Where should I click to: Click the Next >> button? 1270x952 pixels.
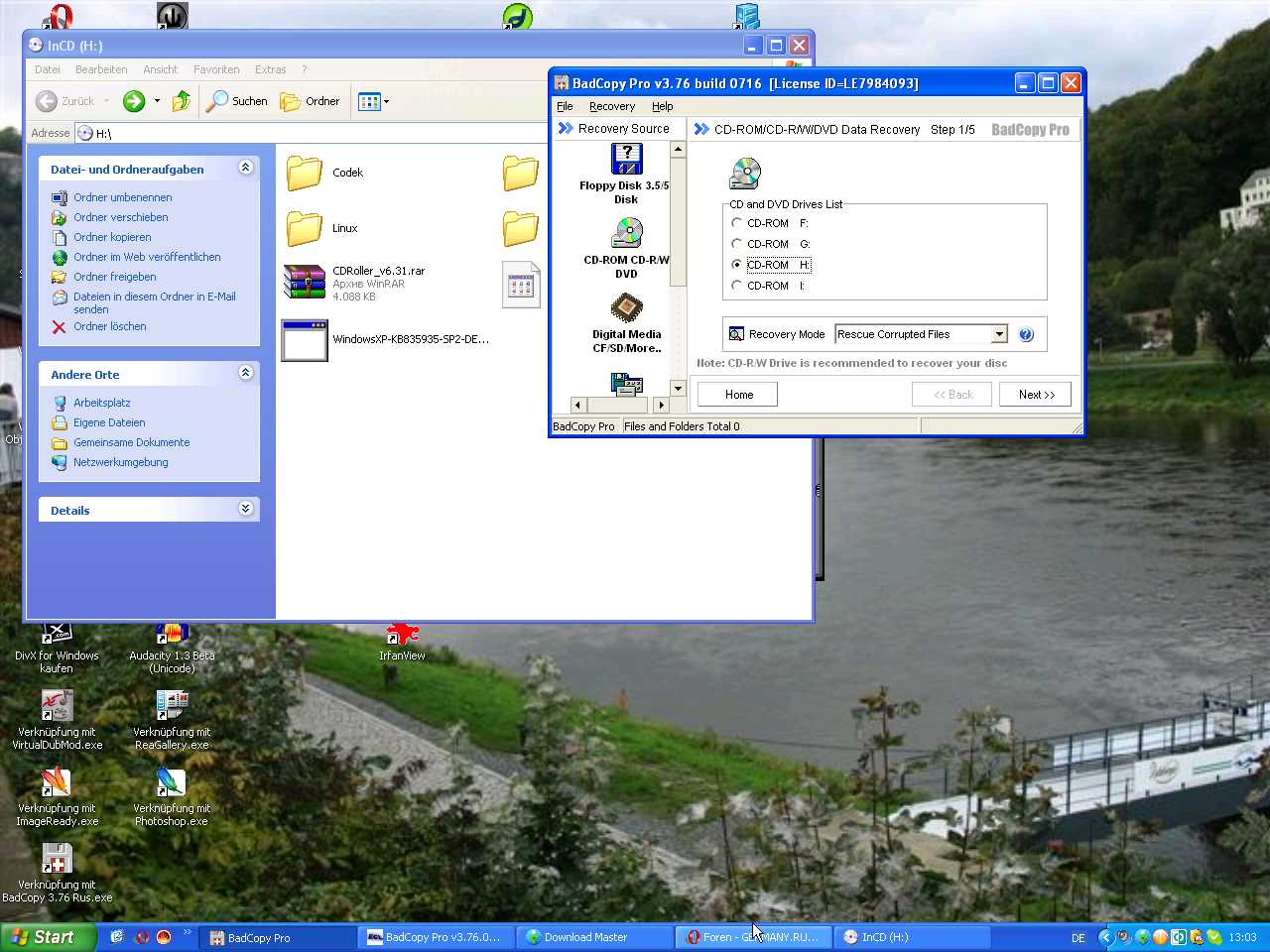click(x=1036, y=395)
